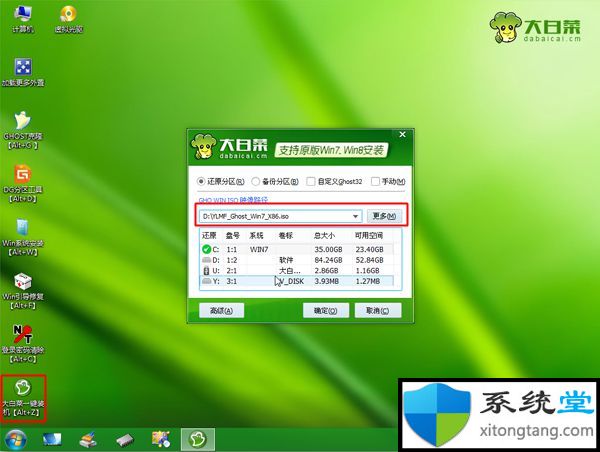Check the 手动(M) checkbox
The height and width of the screenshot is (452, 600).
coord(375,181)
